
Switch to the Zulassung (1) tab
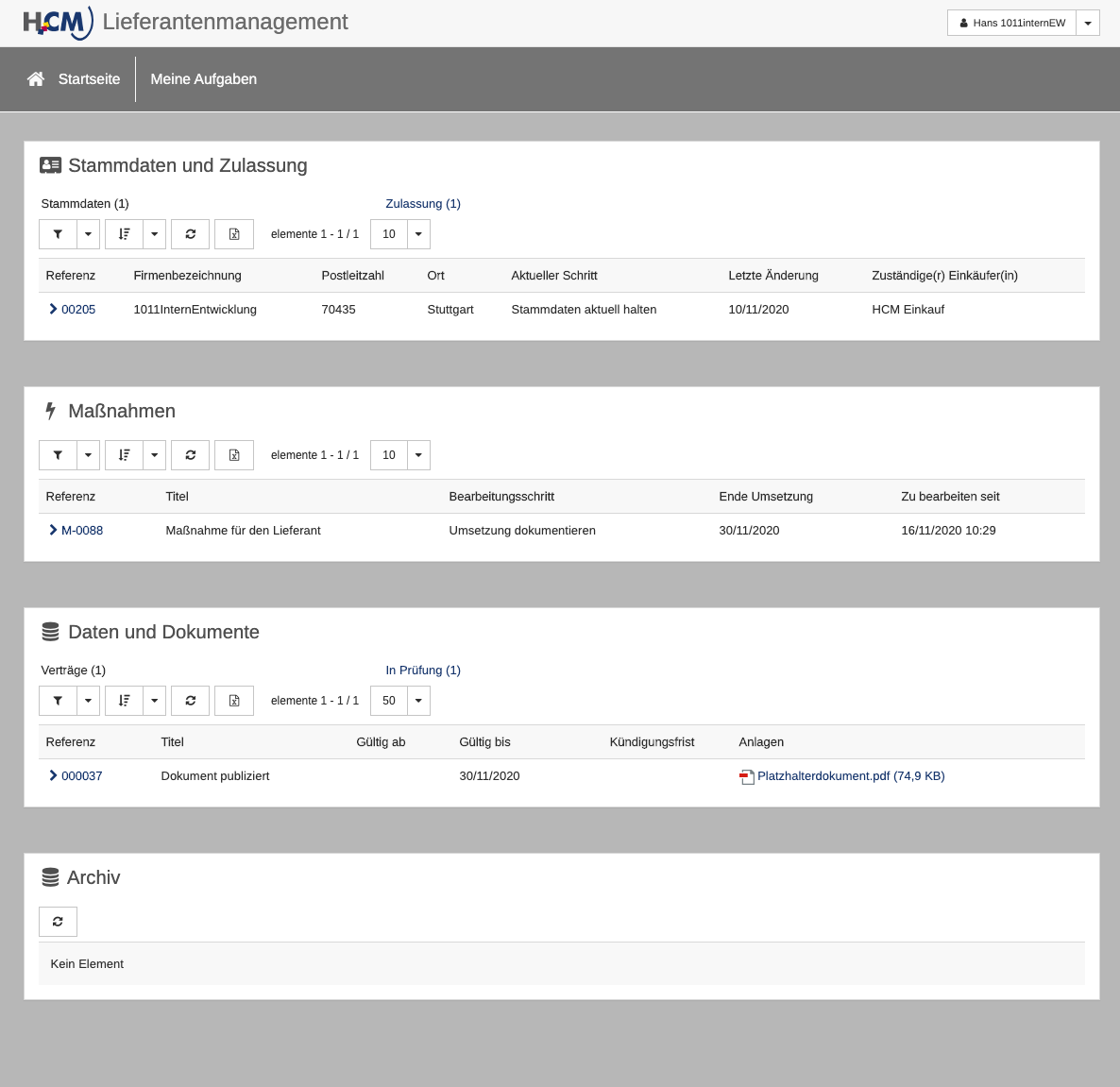423,204
